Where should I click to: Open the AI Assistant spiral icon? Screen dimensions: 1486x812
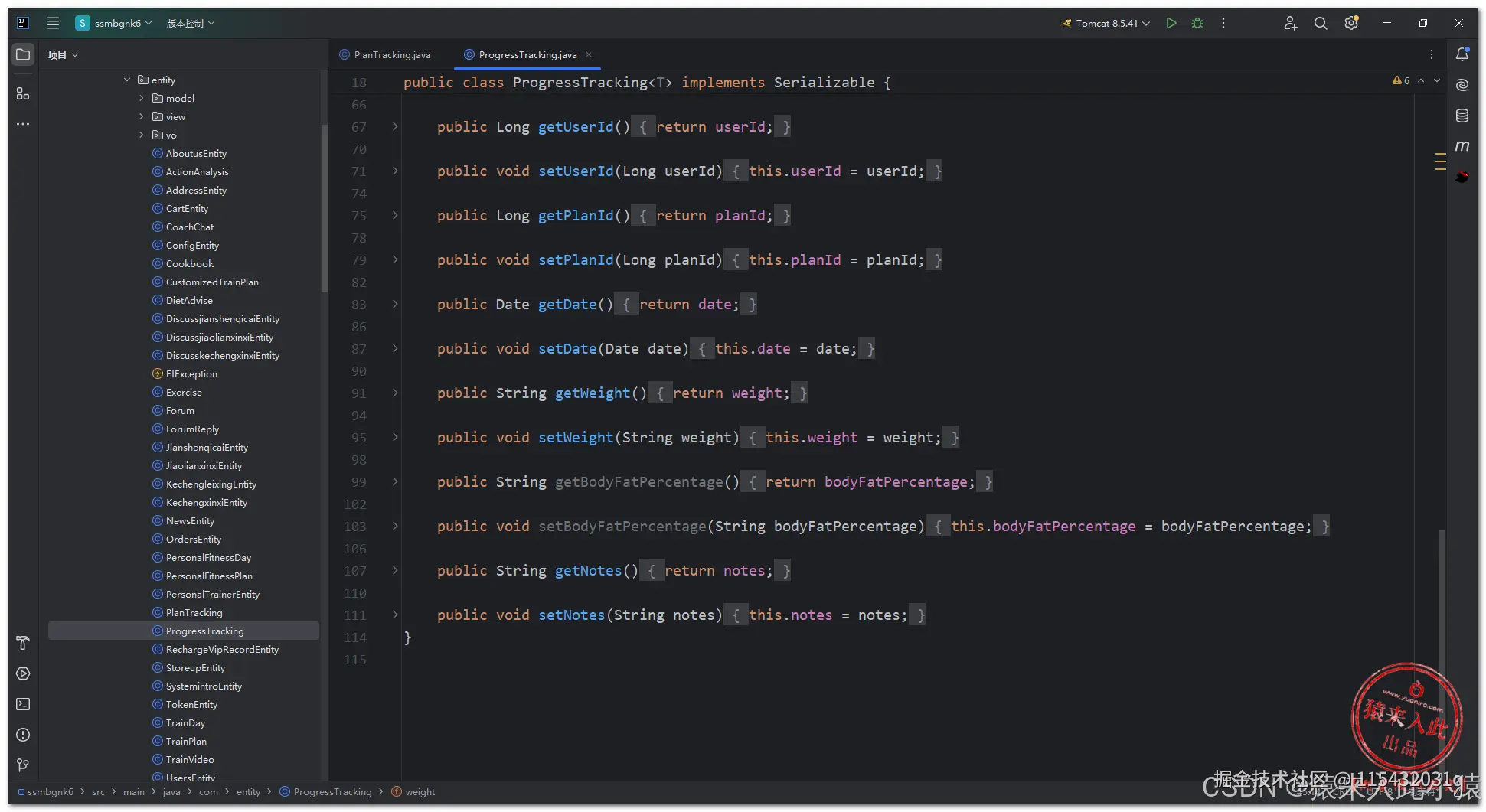click(x=1462, y=84)
